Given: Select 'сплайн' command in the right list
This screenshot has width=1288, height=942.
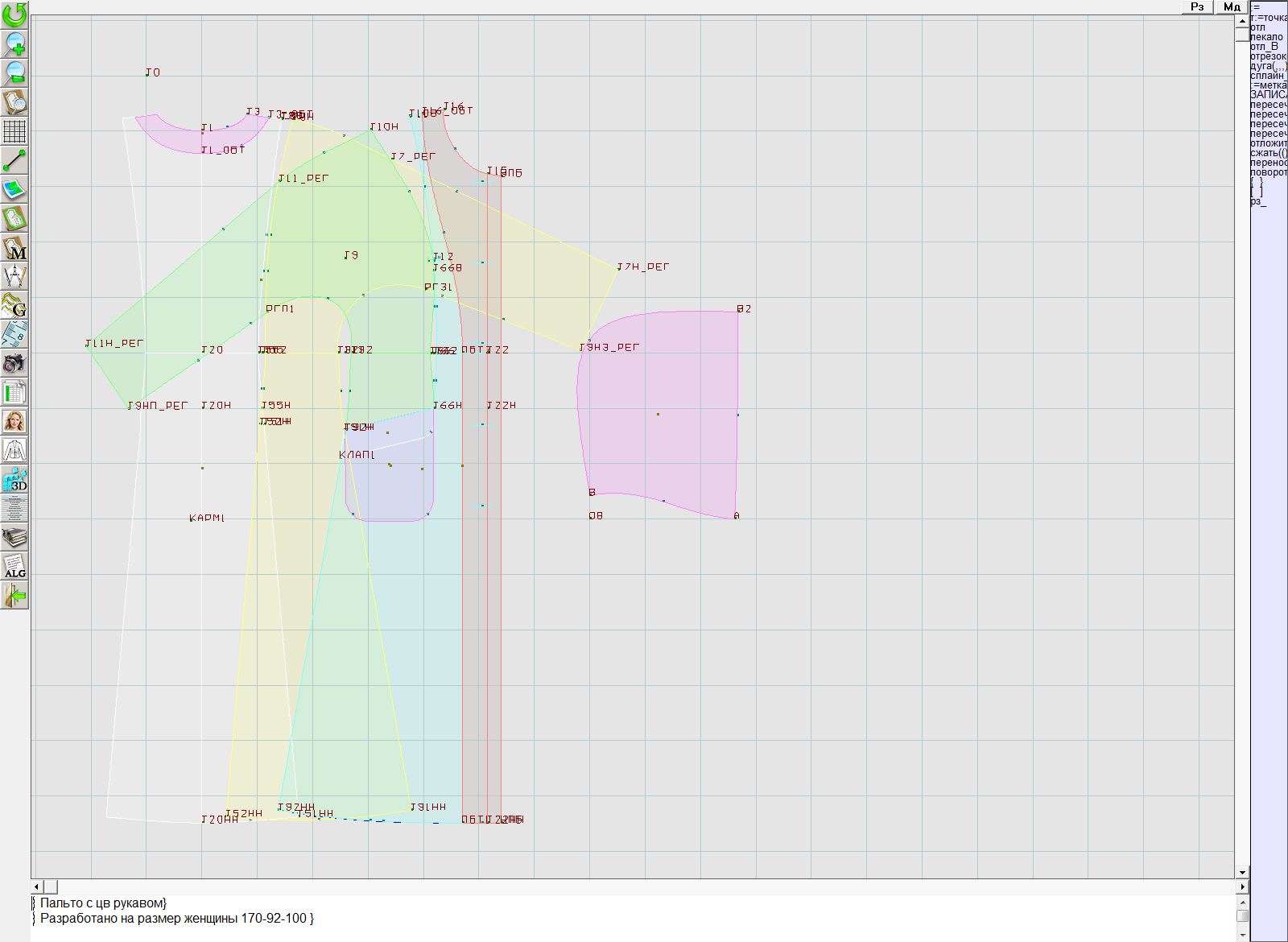Looking at the screenshot, I should pyautogui.click(x=1267, y=76).
